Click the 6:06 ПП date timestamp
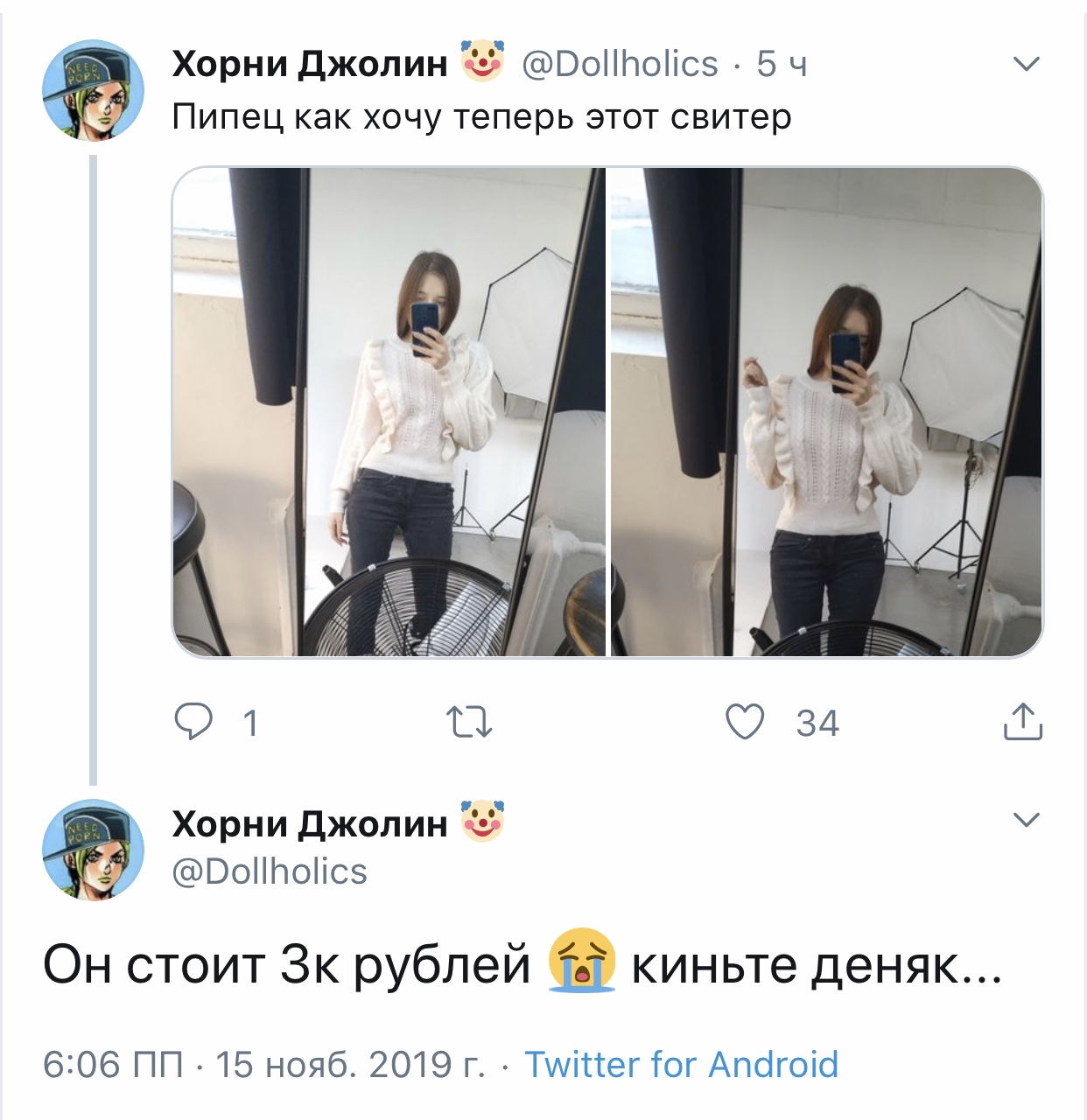Screen dimensions: 1087x1120 click(x=263, y=1065)
